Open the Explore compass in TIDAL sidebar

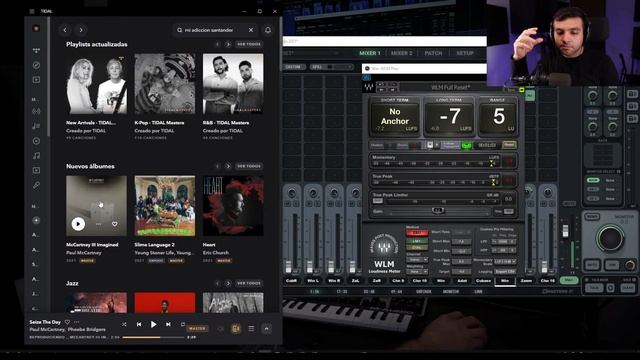(x=36, y=65)
